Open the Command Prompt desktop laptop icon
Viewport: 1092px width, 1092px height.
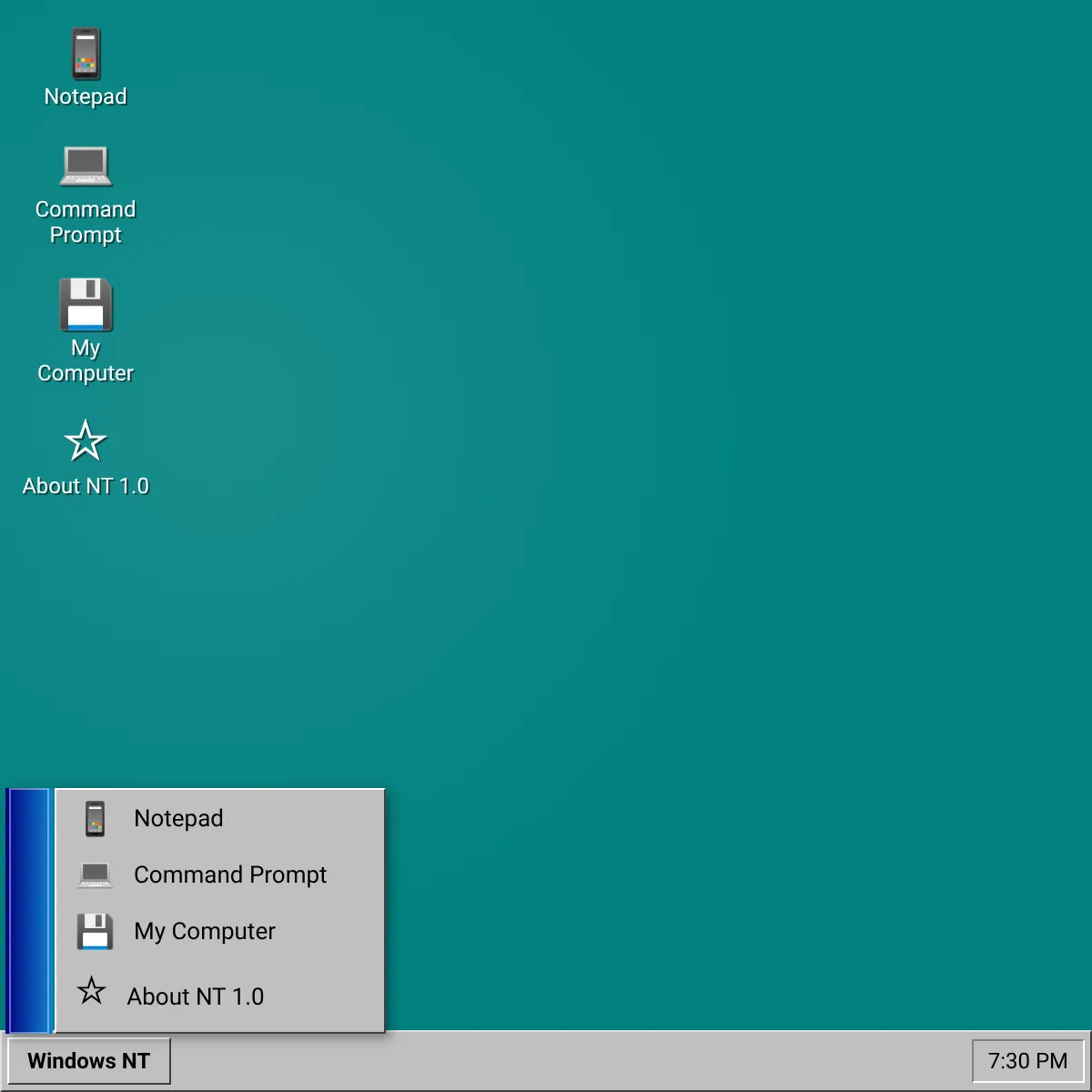point(86,167)
